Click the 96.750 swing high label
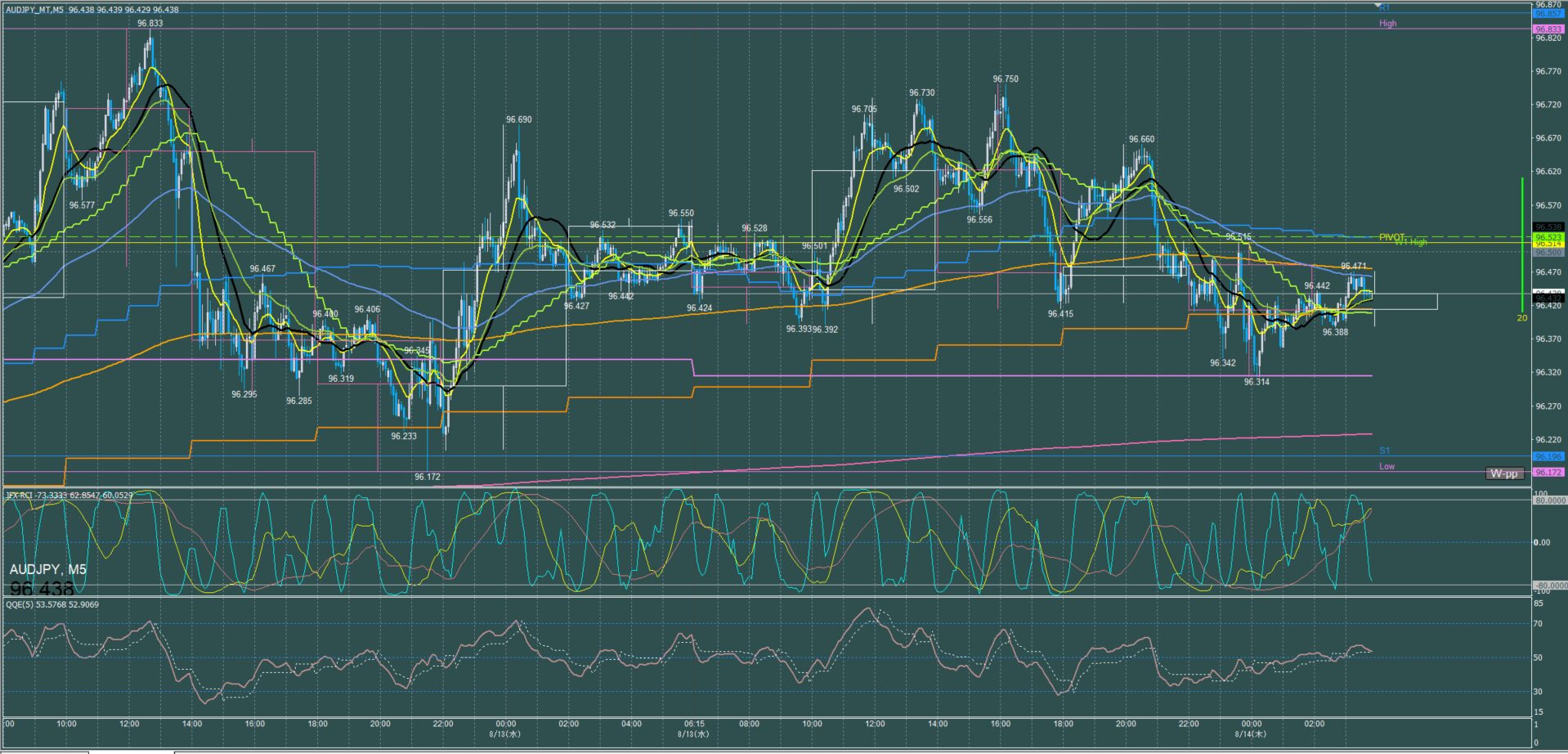 point(1006,79)
